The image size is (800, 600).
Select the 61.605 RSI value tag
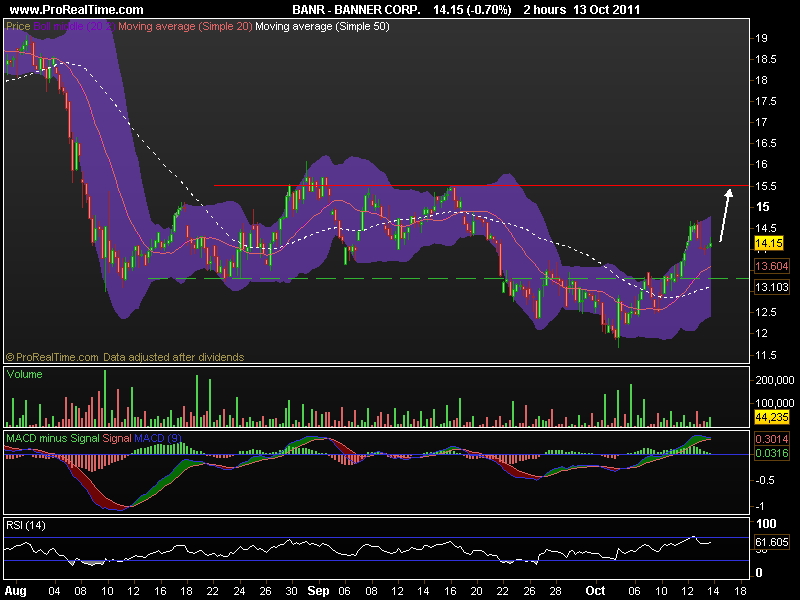pos(771,542)
